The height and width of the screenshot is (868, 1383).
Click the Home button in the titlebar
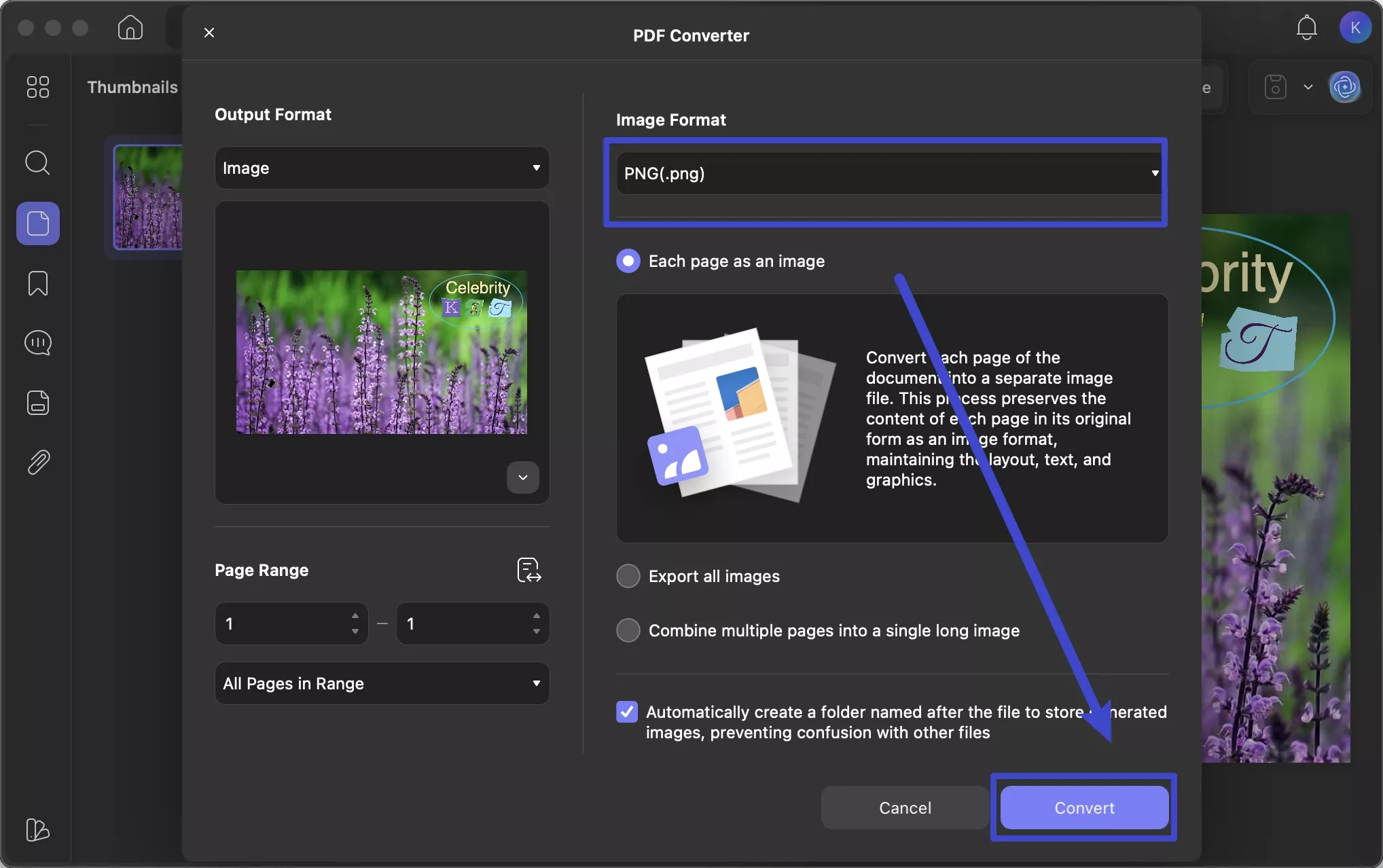click(129, 27)
